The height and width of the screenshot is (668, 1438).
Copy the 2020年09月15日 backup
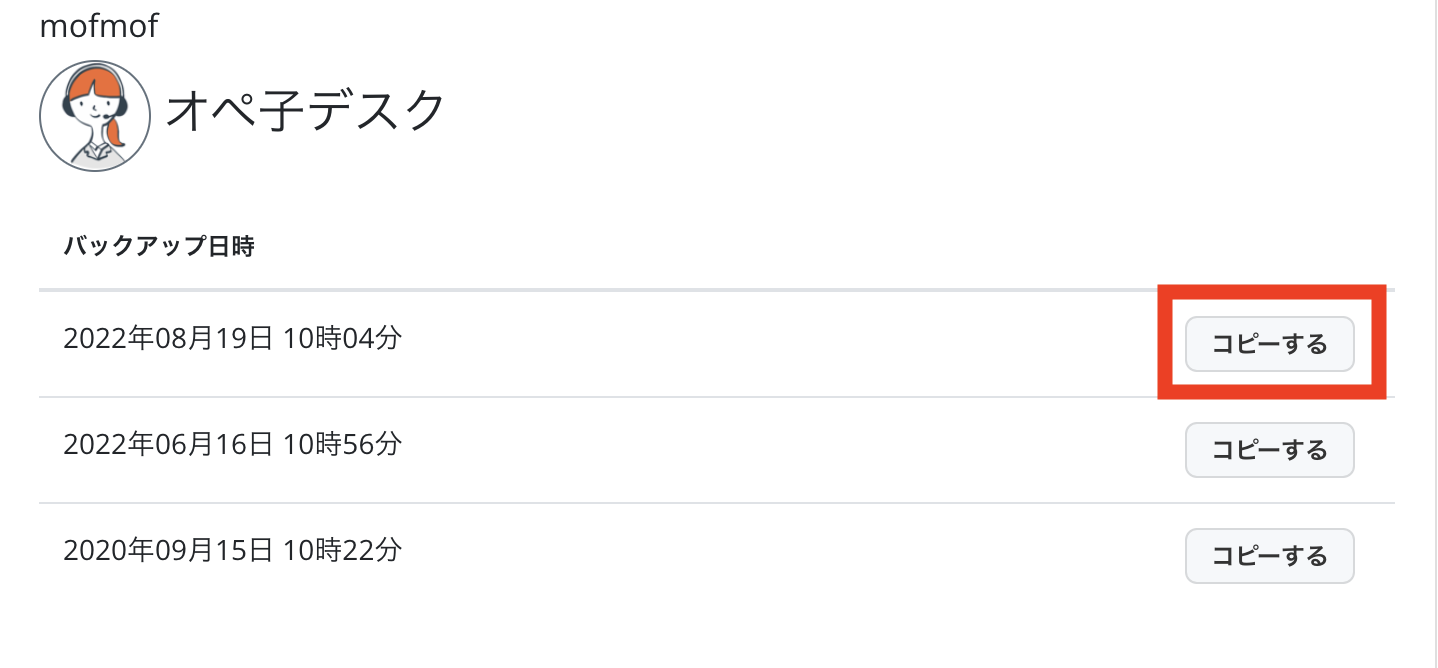(x=1269, y=556)
